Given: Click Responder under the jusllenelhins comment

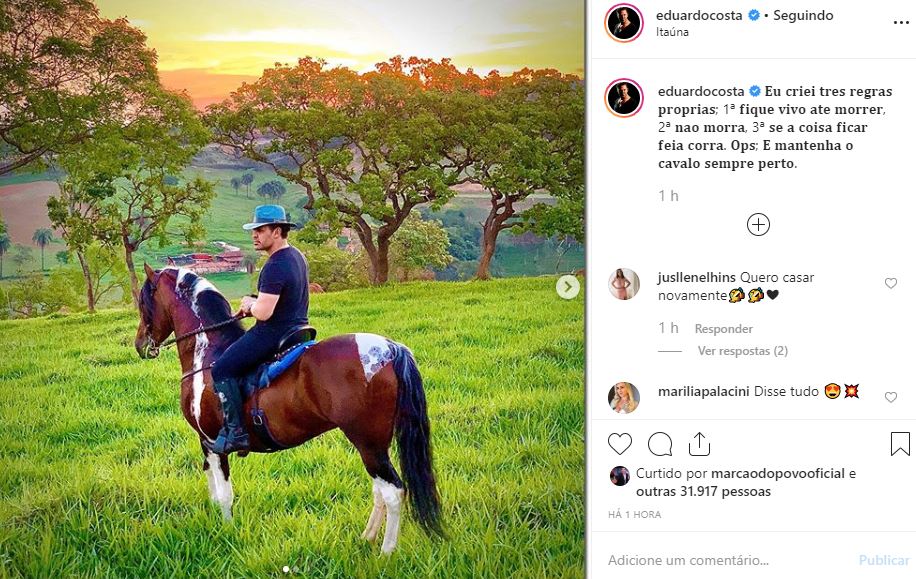Looking at the screenshot, I should [x=723, y=329].
